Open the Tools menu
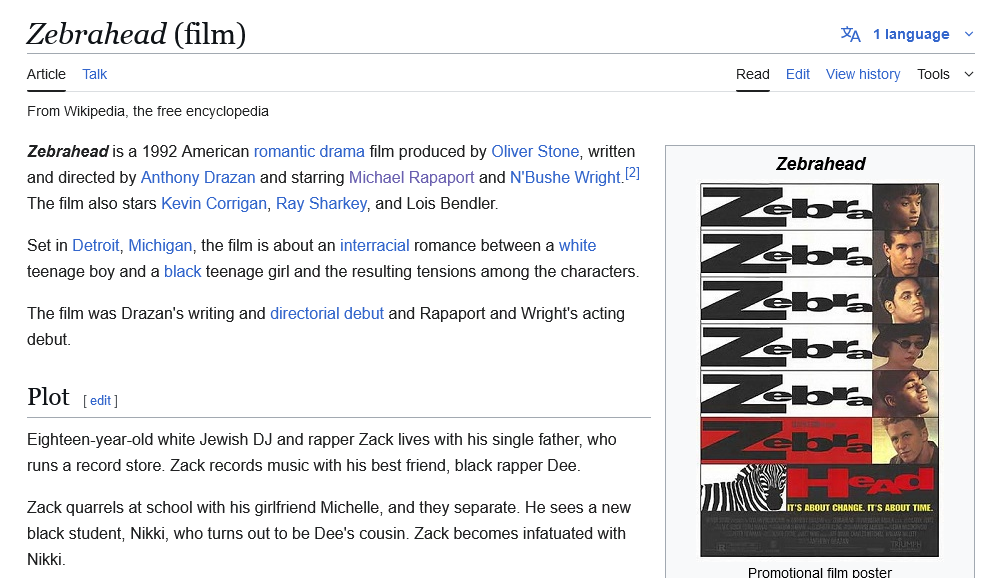987x578 pixels. [933, 74]
